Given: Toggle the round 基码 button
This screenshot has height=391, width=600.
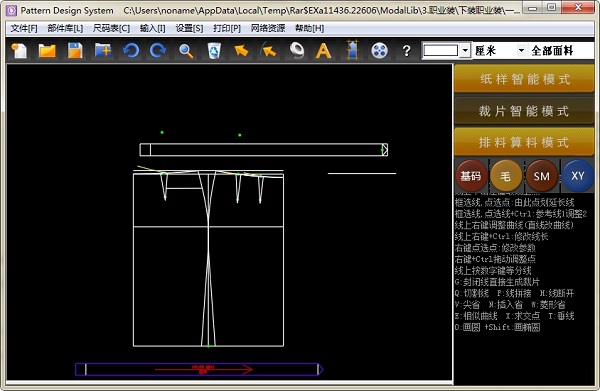Looking at the screenshot, I should (471, 176).
